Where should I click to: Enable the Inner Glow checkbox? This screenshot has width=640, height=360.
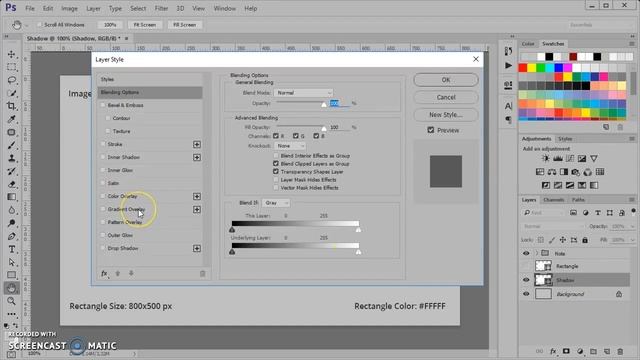coord(103,170)
